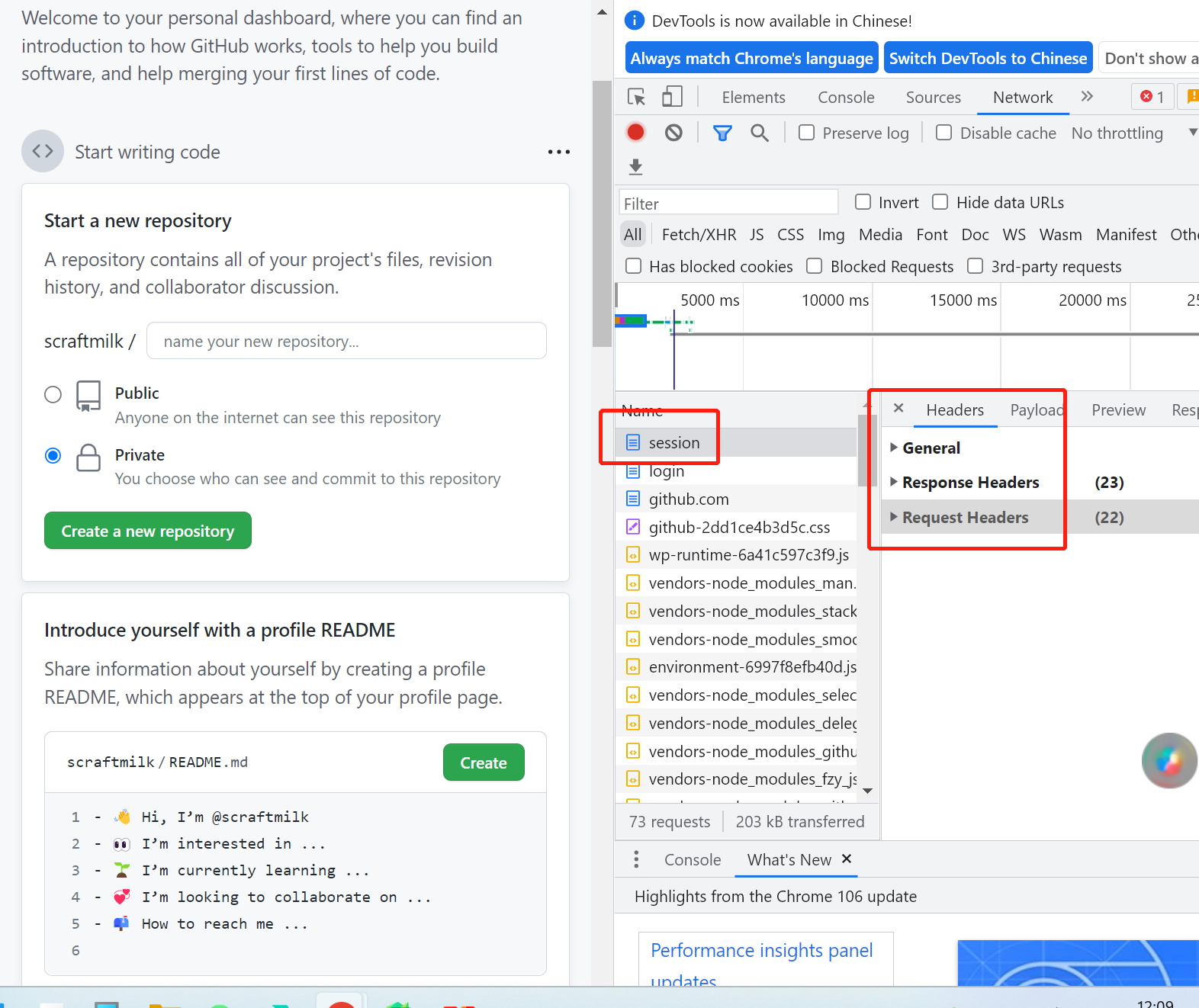
Task: Switch to the Console tab in the top bar
Action: [846, 98]
